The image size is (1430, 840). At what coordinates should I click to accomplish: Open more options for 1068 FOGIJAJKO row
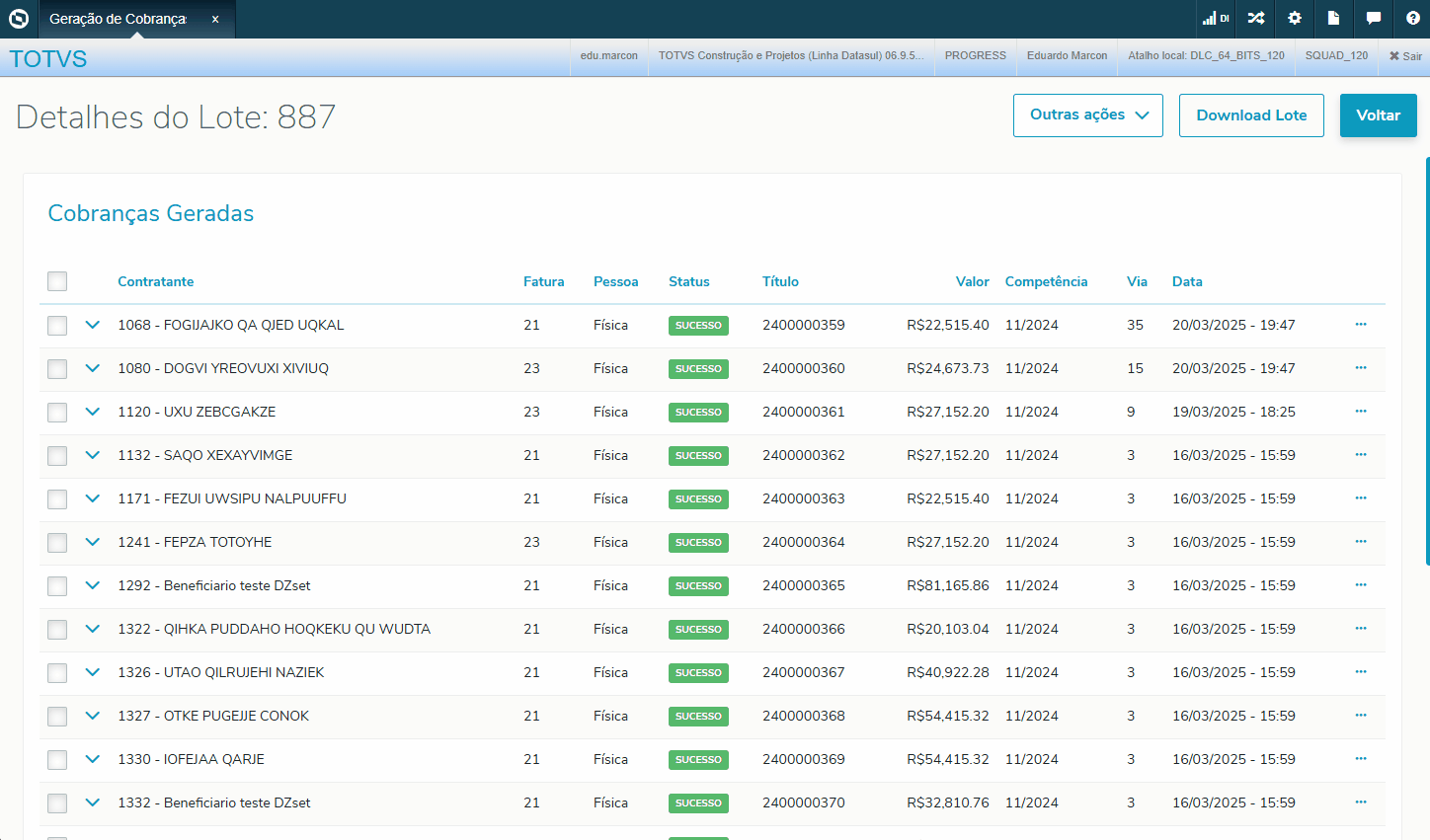click(1361, 325)
